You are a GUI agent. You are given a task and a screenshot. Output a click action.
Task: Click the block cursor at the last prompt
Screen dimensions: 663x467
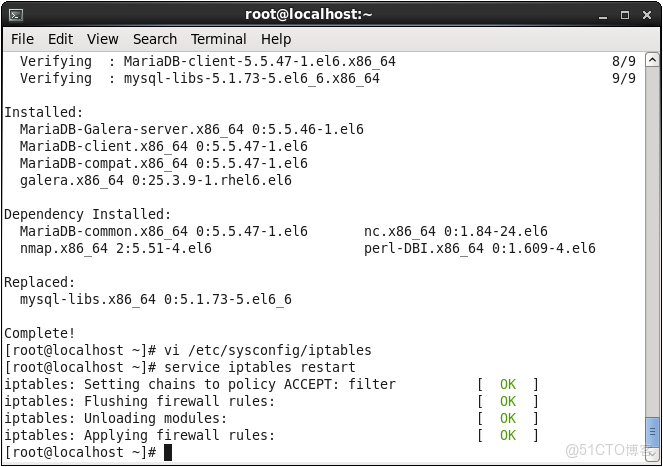pos(169,452)
